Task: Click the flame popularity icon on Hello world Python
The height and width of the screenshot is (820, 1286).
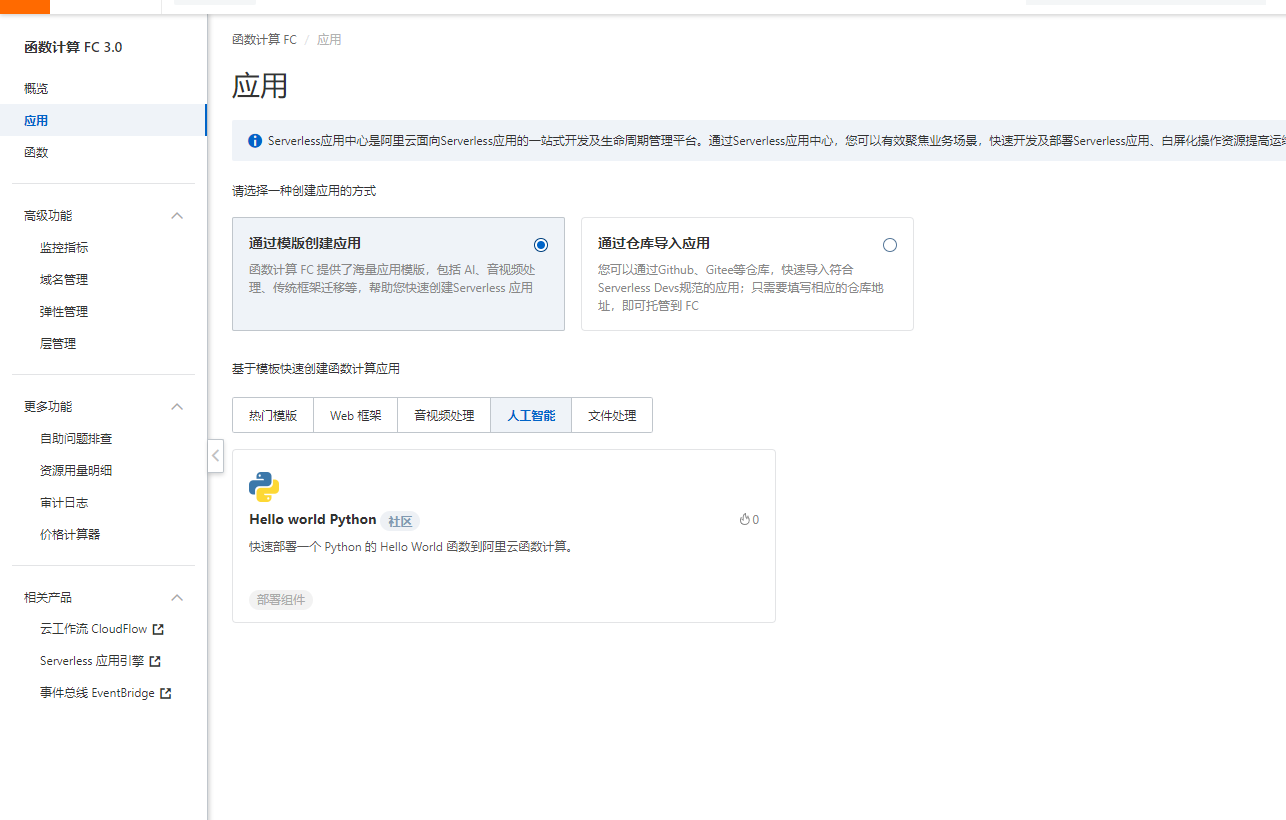Action: pyautogui.click(x=744, y=520)
